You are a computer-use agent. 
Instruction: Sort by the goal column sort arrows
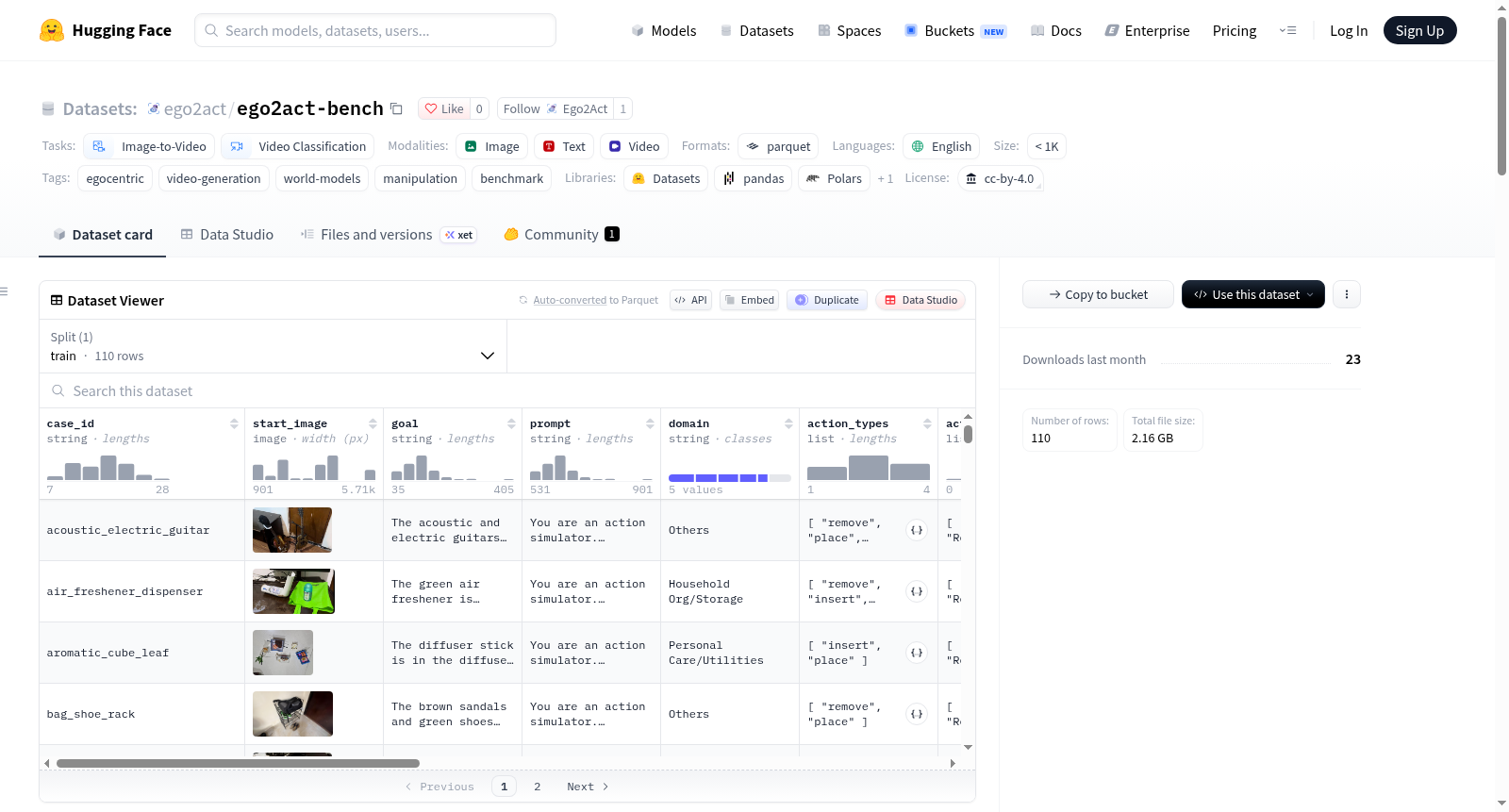[x=511, y=423]
